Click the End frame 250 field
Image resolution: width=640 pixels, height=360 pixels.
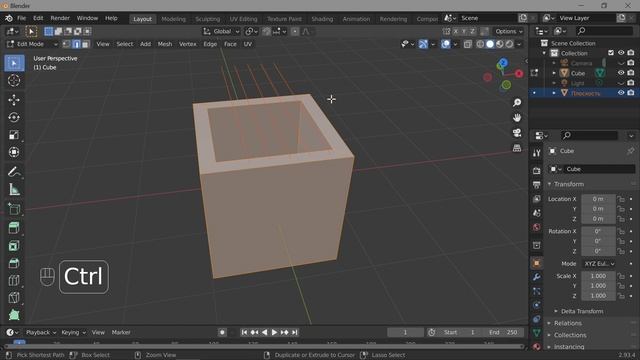pos(504,333)
